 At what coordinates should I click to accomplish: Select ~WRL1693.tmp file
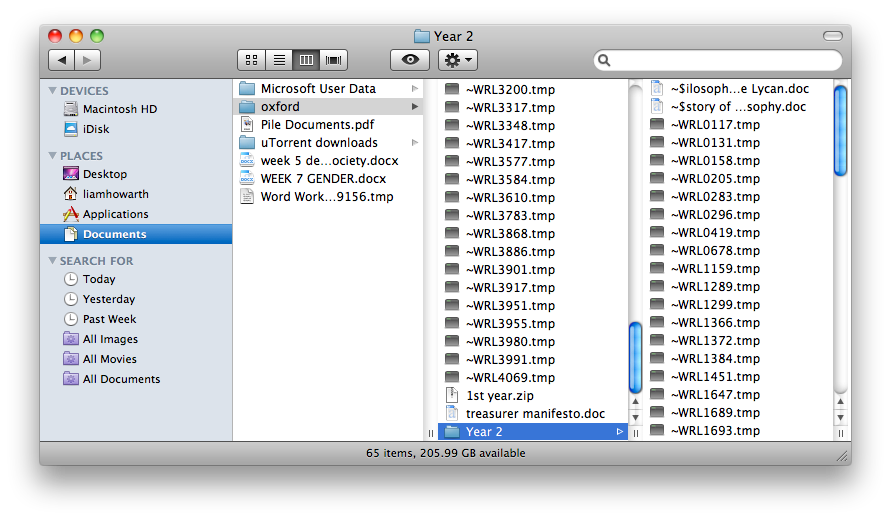(x=738, y=431)
